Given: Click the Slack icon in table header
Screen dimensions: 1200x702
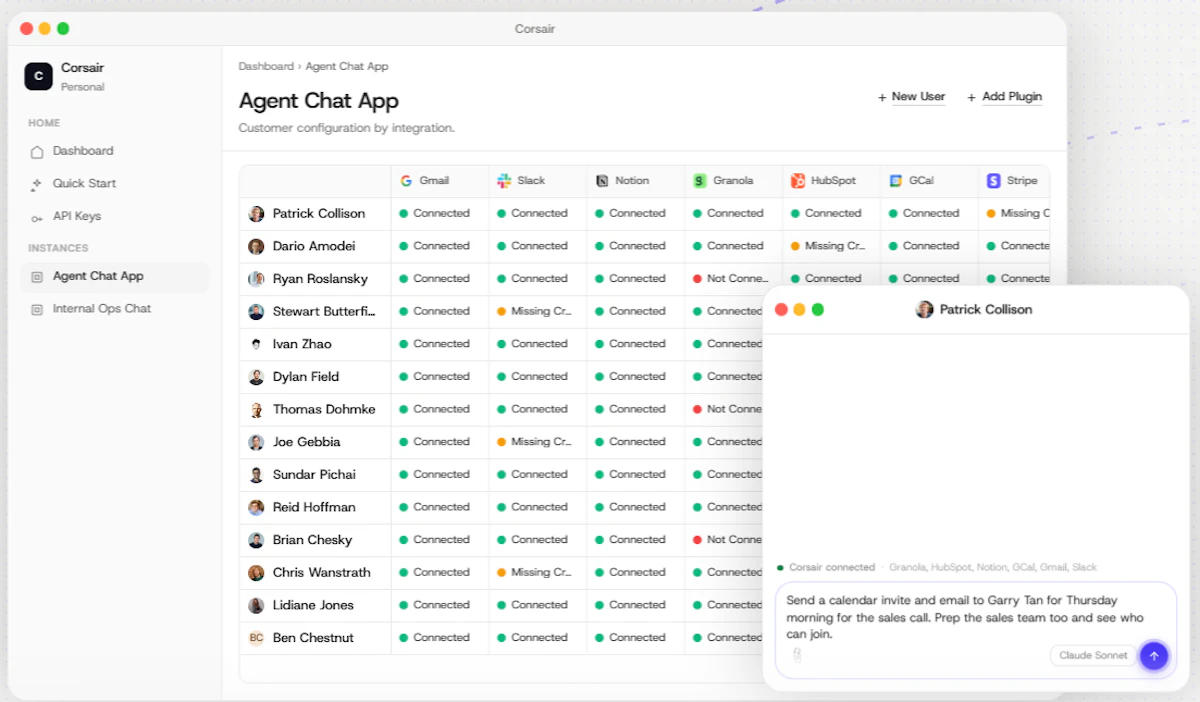Looking at the screenshot, I should tap(504, 181).
